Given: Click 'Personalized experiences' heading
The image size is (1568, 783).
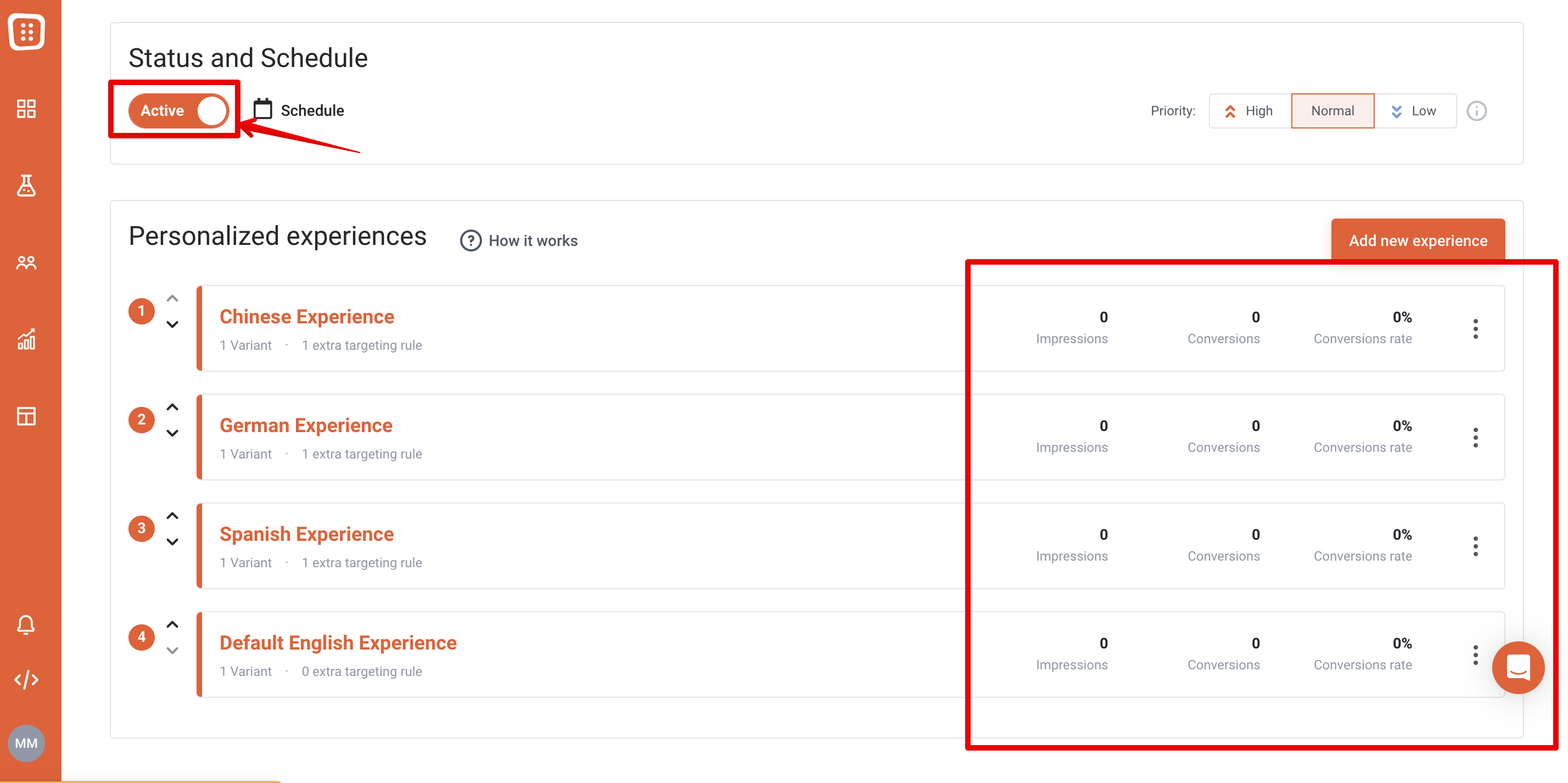Looking at the screenshot, I should [278, 236].
